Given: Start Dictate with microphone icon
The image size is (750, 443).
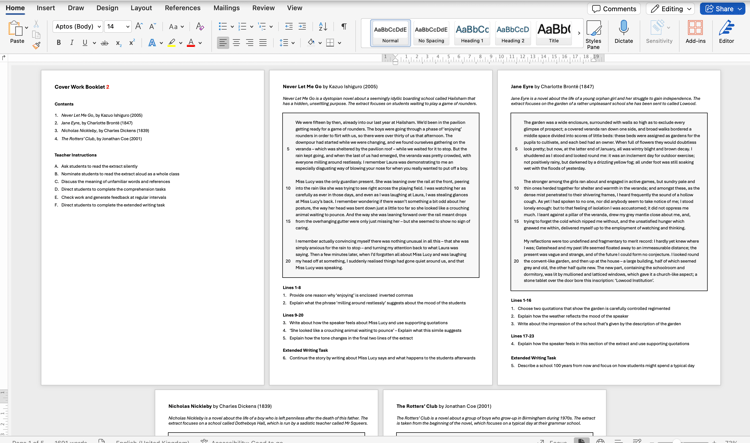Looking at the screenshot, I should click(624, 34).
